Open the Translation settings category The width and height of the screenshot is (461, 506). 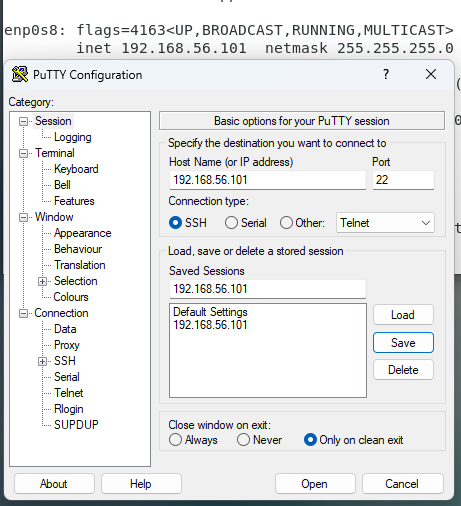coord(80,265)
